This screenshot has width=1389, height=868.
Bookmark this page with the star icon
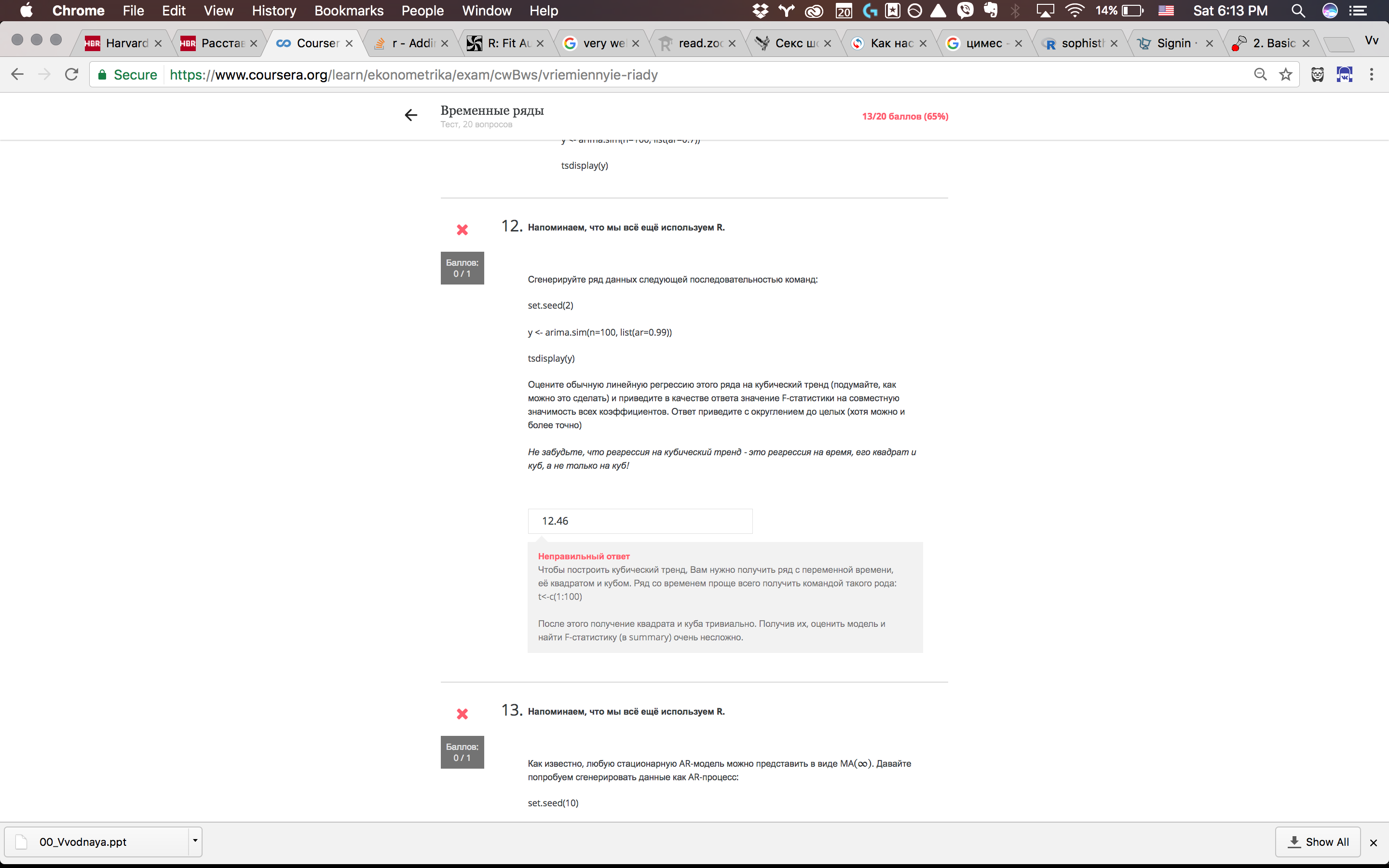(x=1286, y=75)
